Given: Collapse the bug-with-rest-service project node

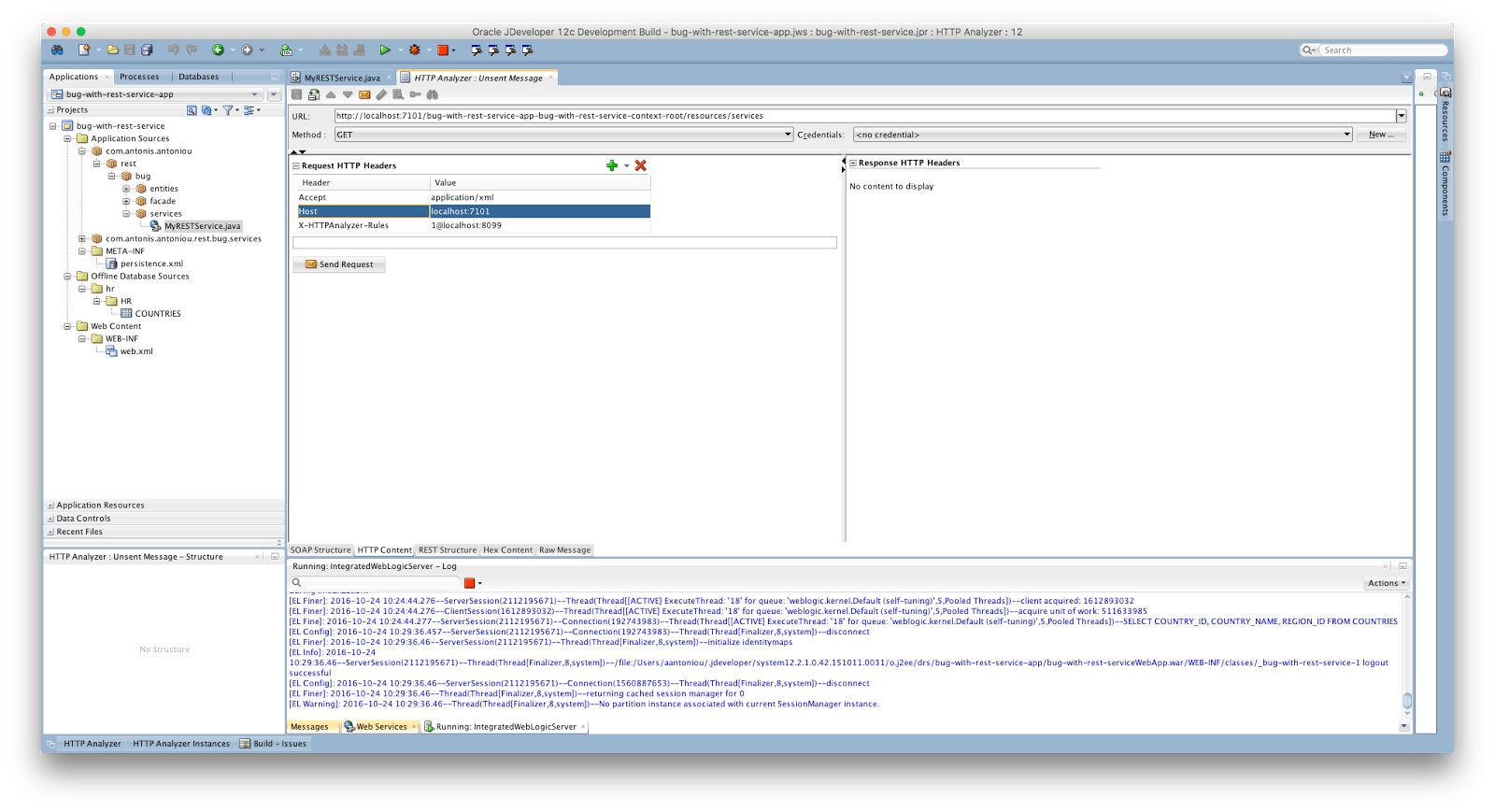Looking at the screenshot, I should (53, 126).
